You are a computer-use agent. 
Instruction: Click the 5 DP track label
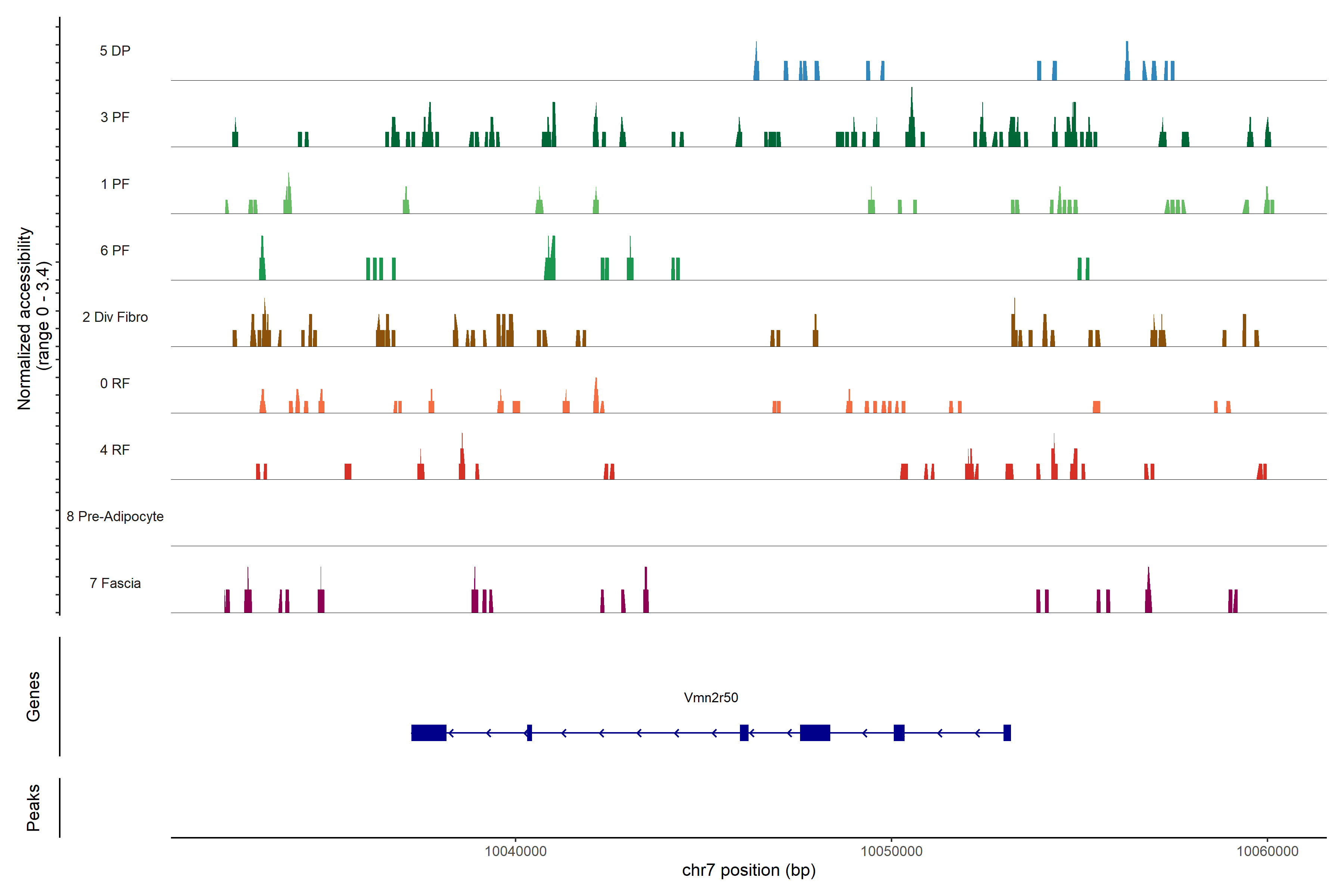point(115,51)
